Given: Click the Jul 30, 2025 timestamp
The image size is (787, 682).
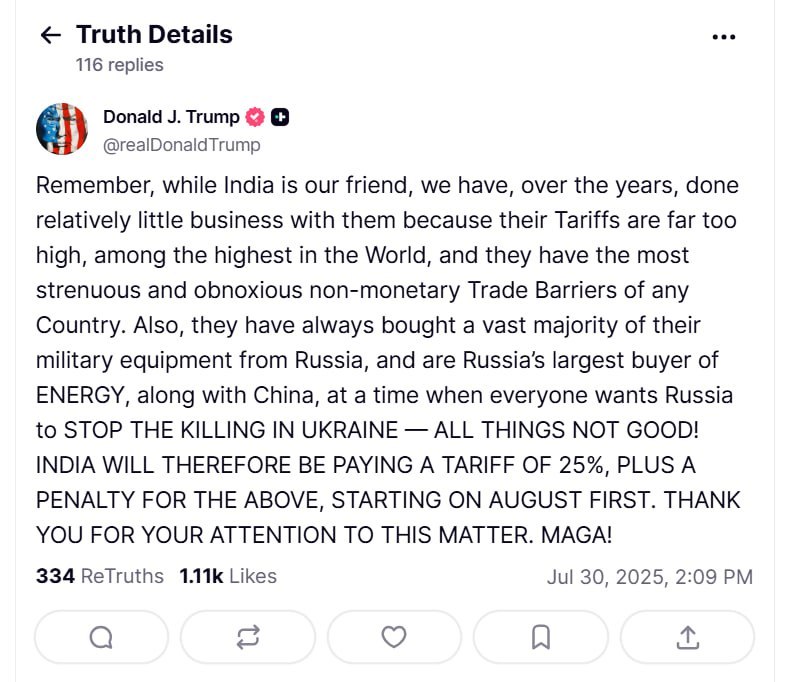Looking at the screenshot, I should click(x=649, y=577).
